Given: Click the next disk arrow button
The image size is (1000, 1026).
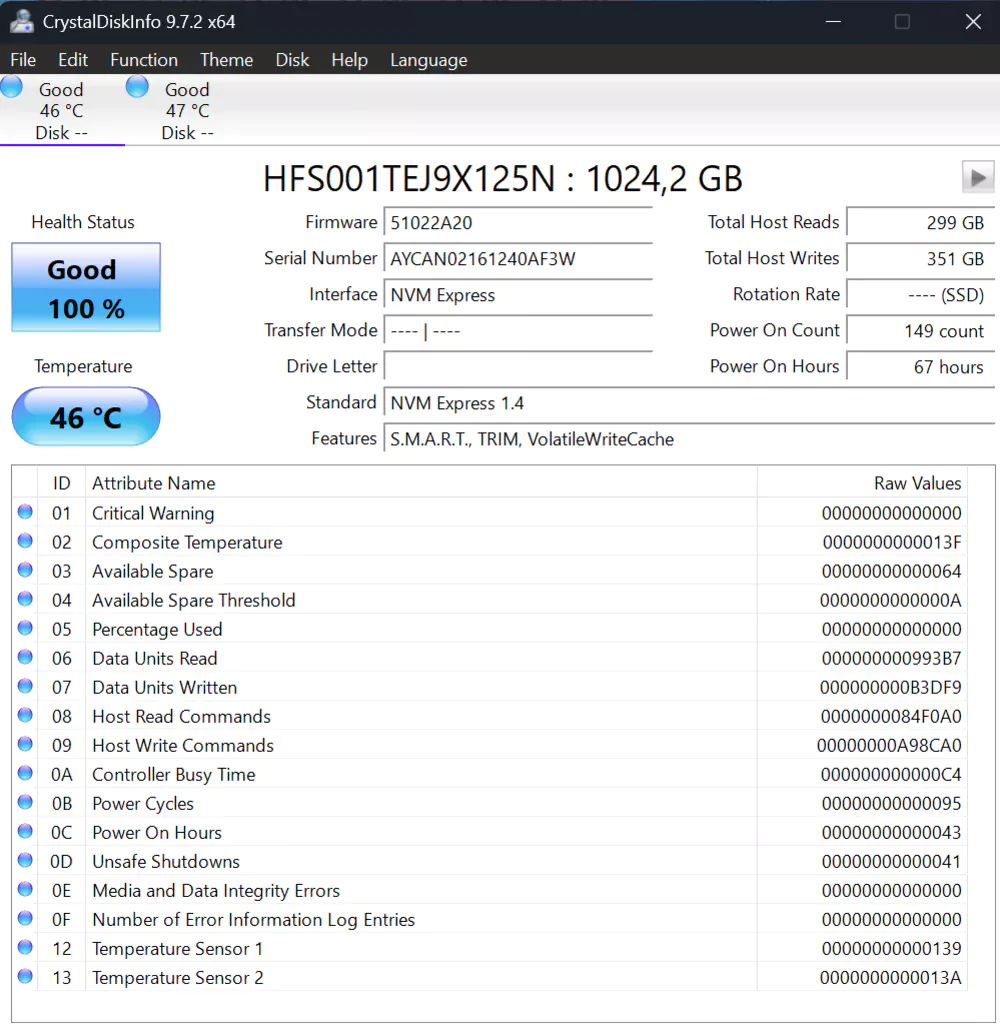Looking at the screenshot, I should click(977, 178).
